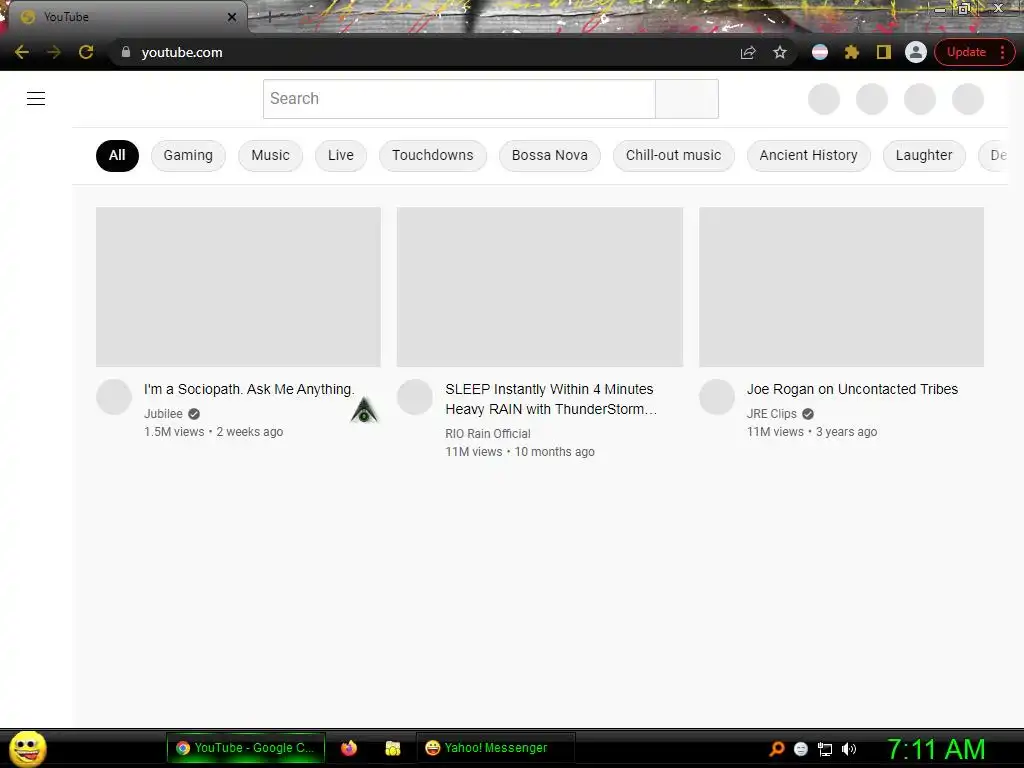Open the Joe Rogan Uncontacted Tribes thumbnail

pyautogui.click(x=842, y=287)
